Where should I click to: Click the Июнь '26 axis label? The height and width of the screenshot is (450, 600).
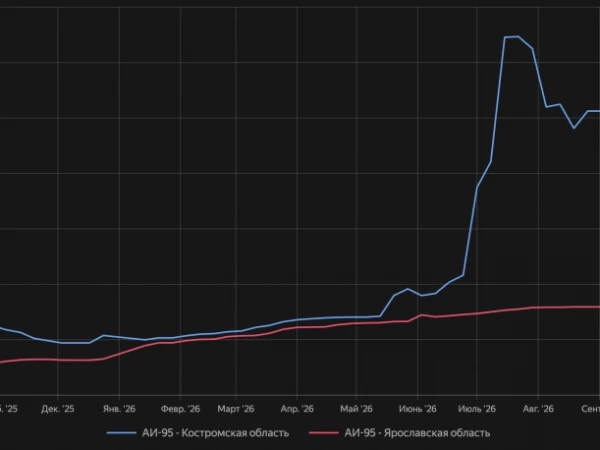point(417,409)
